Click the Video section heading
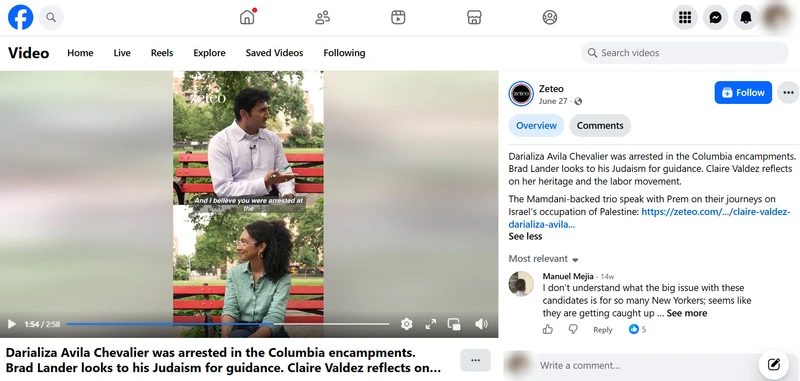 pyautogui.click(x=29, y=53)
